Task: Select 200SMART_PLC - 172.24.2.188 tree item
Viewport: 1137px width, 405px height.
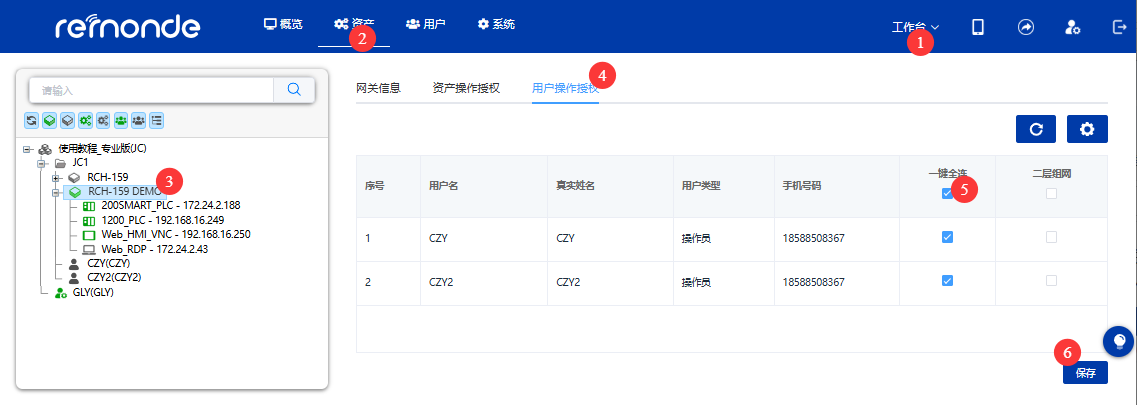Action: click(x=170, y=206)
